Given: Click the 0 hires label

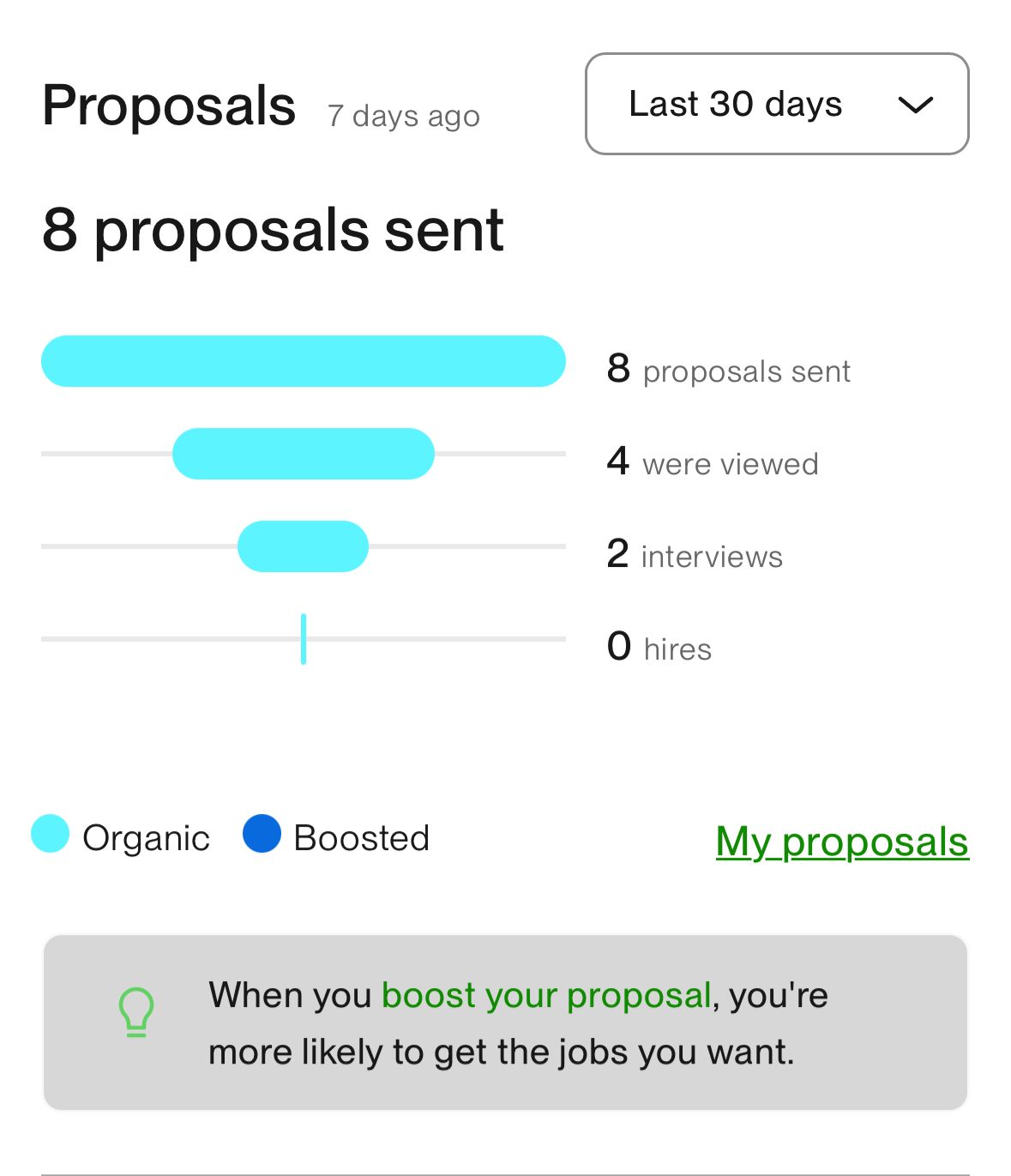Looking at the screenshot, I should pos(659,648).
